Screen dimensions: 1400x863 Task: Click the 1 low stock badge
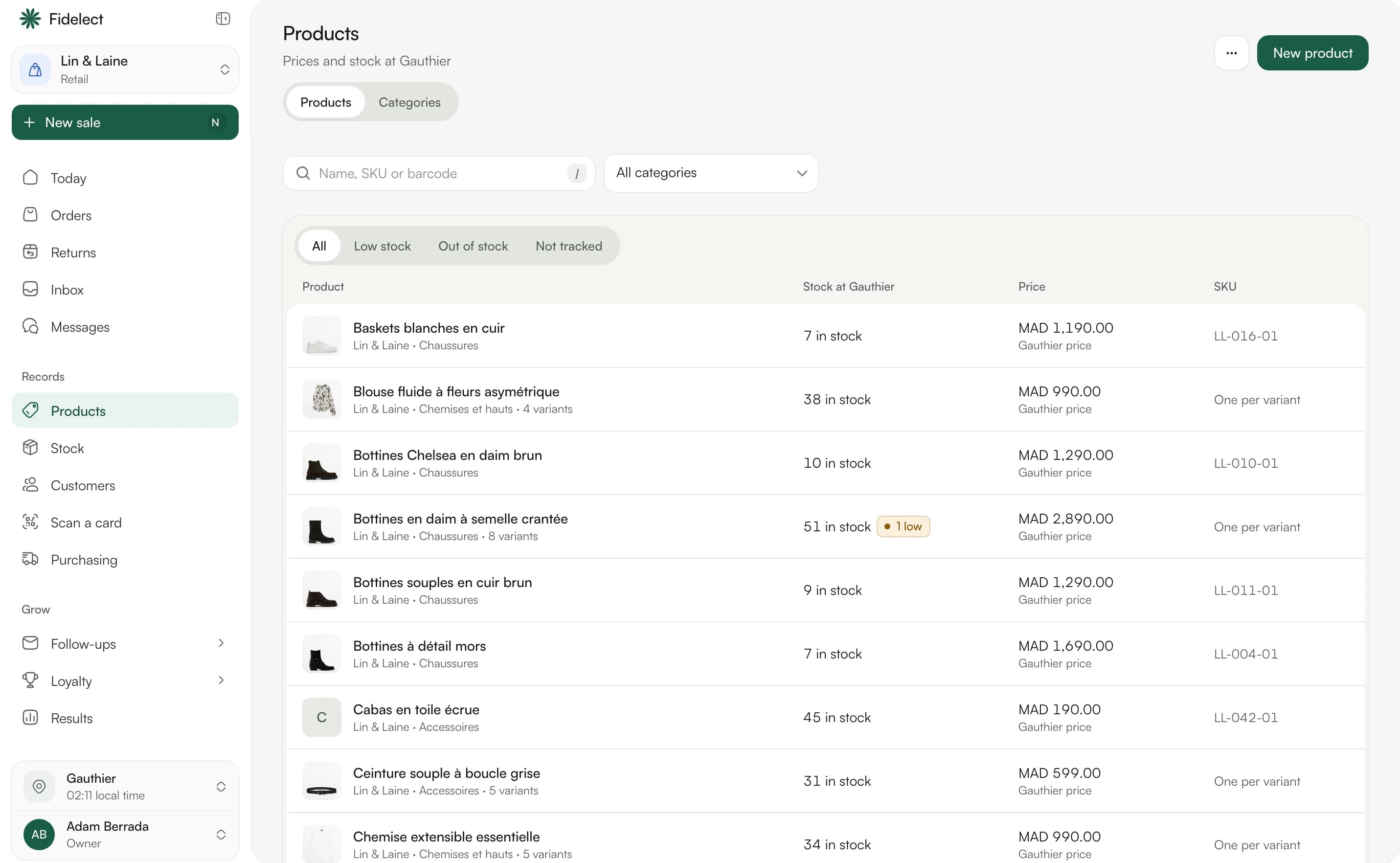[x=903, y=526]
